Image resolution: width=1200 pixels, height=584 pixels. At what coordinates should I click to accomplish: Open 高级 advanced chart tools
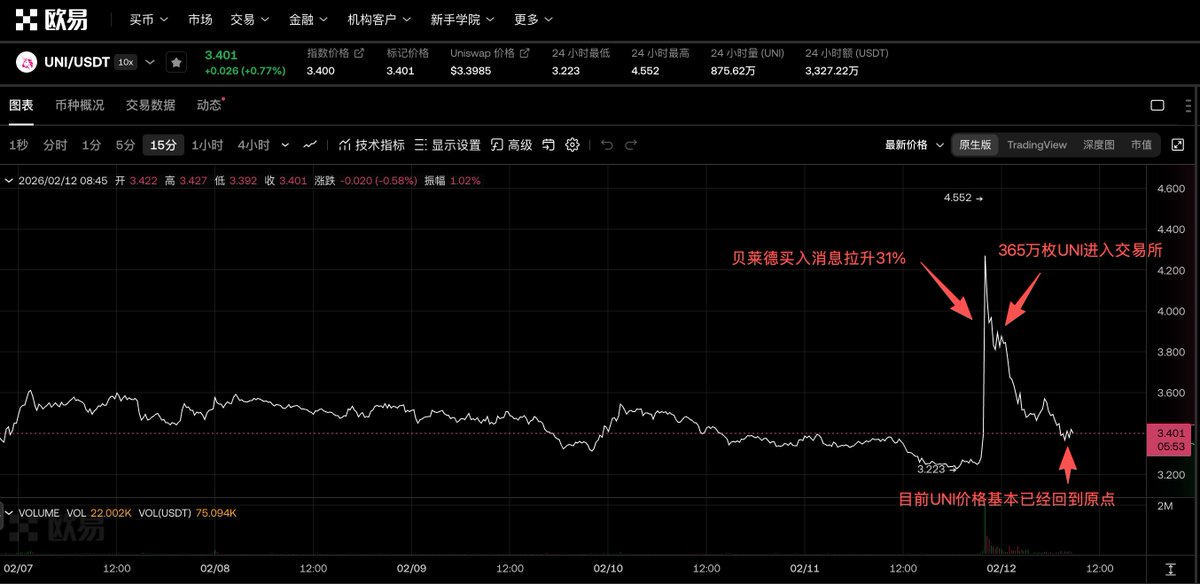coord(512,145)
